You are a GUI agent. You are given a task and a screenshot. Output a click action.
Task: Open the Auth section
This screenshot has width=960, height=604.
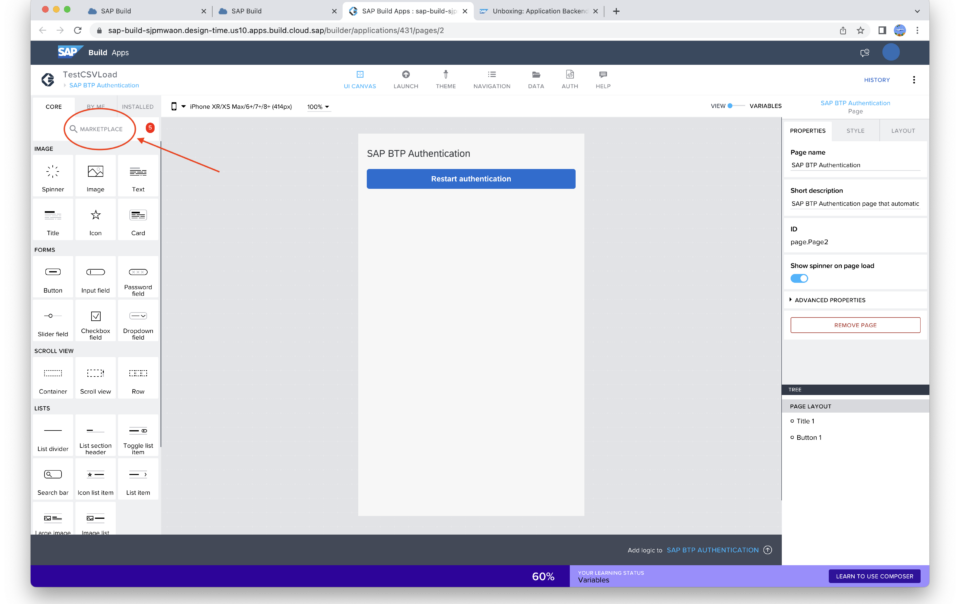[570, 80]
